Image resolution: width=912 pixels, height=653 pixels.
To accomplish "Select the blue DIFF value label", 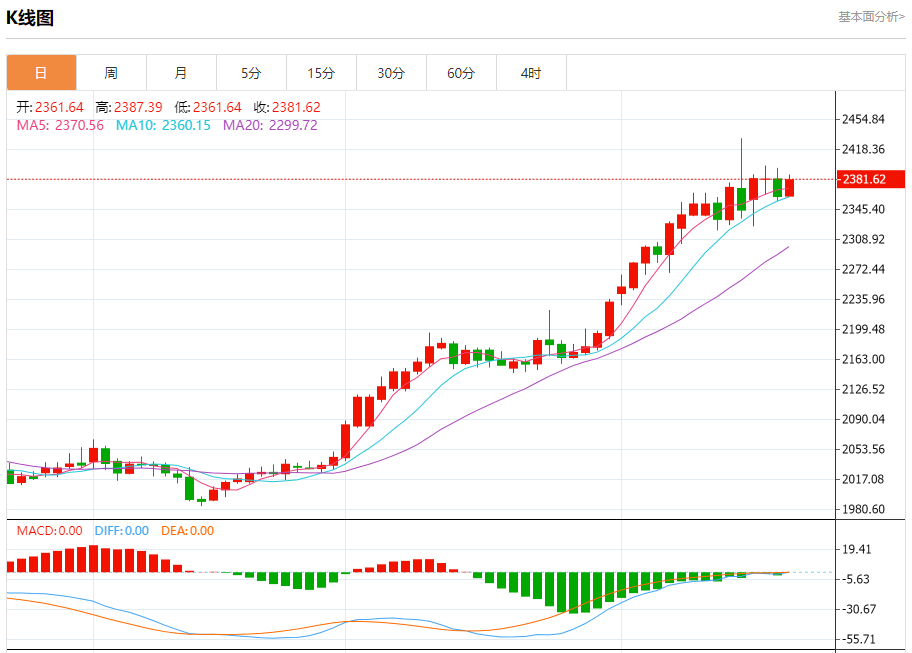I will 121,531.
